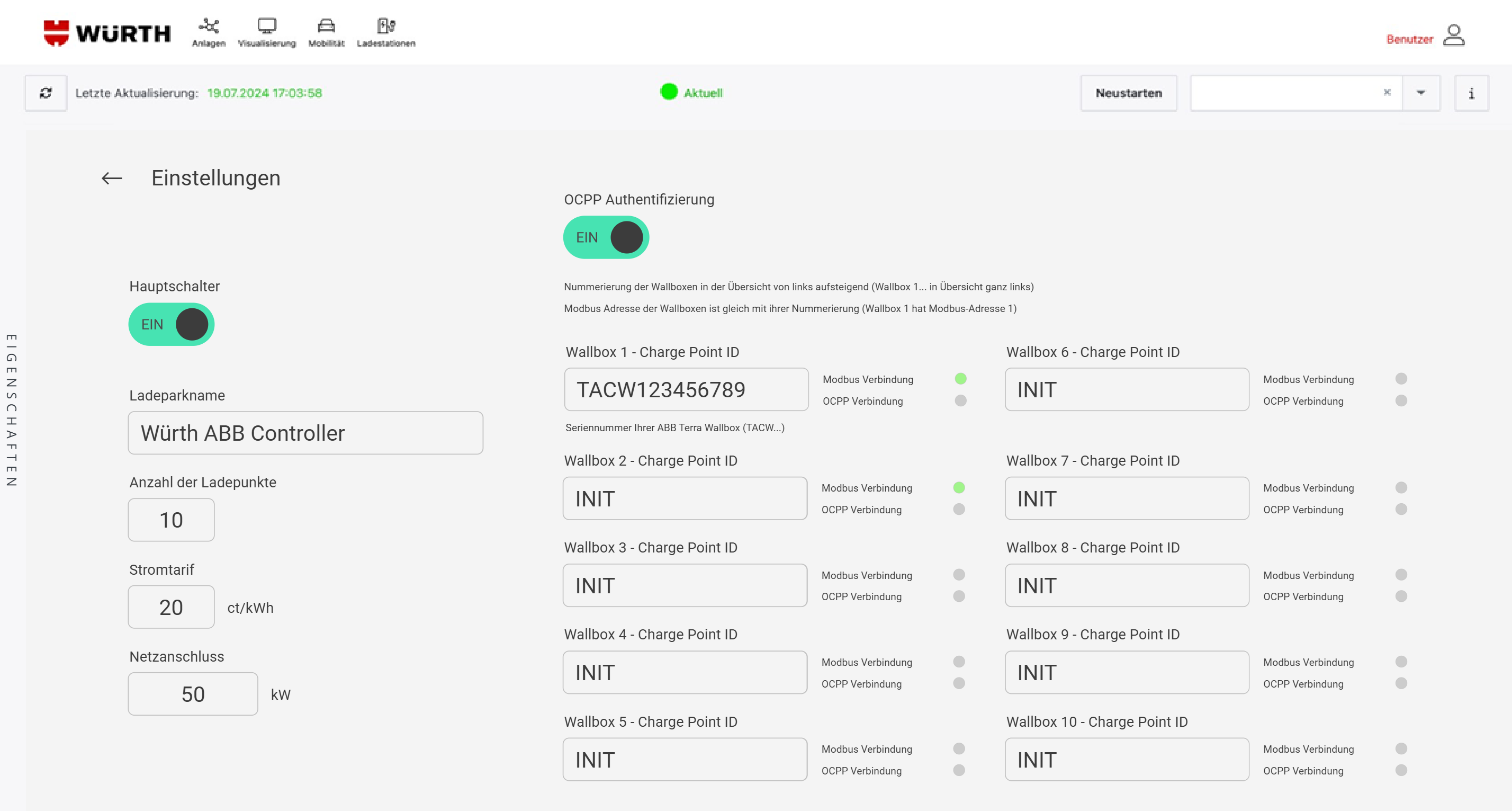Open the top bar dropdown arrow

tap(1420, 93)
